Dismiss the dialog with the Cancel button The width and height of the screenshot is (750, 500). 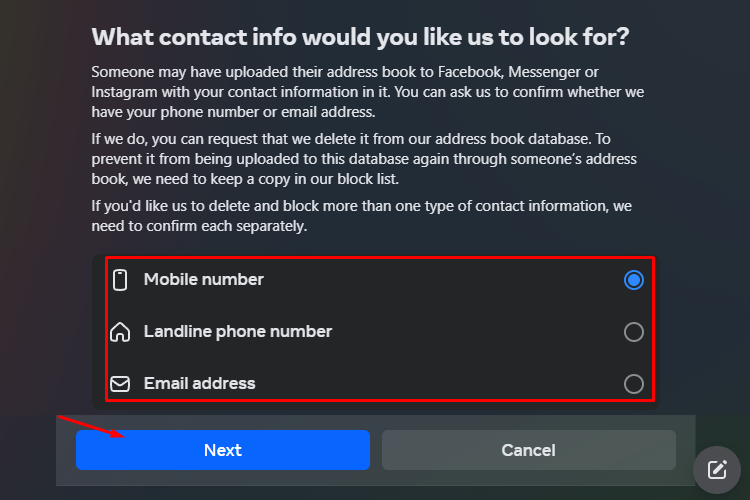[x=529, y=450]
